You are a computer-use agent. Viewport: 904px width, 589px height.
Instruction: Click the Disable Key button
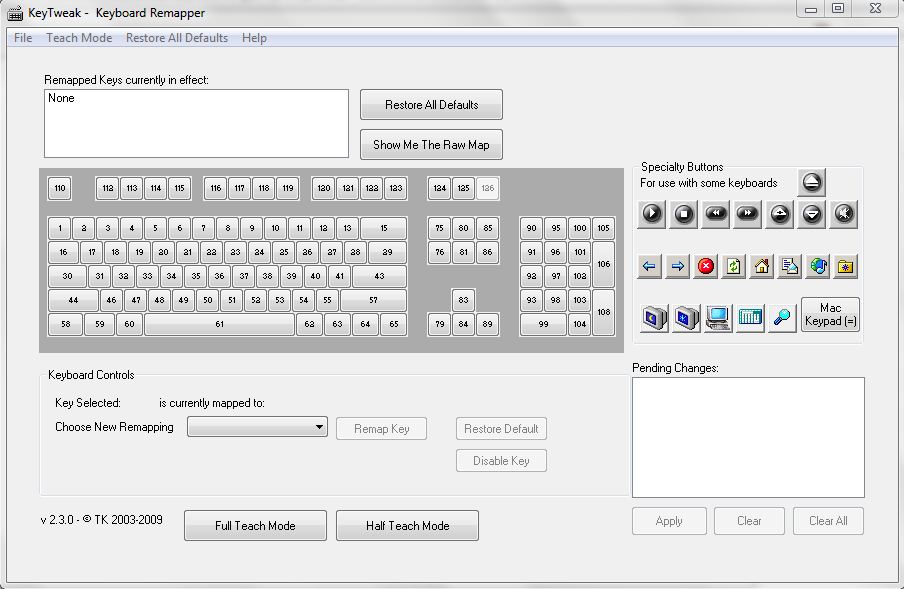point(501,460)
